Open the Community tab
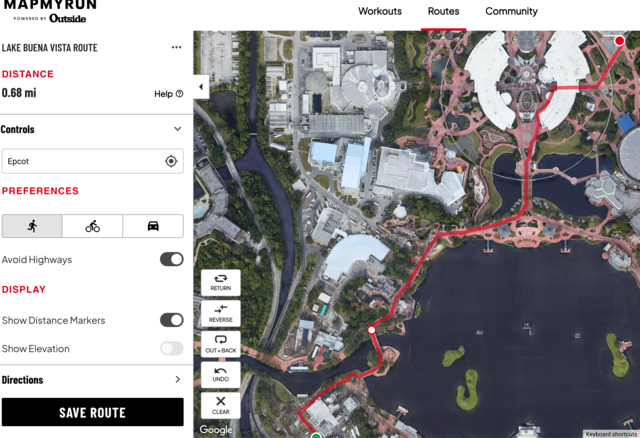Image resolution: width=640 pixels, height=438 pixels. pyautogui.click(x=511, y=11)
